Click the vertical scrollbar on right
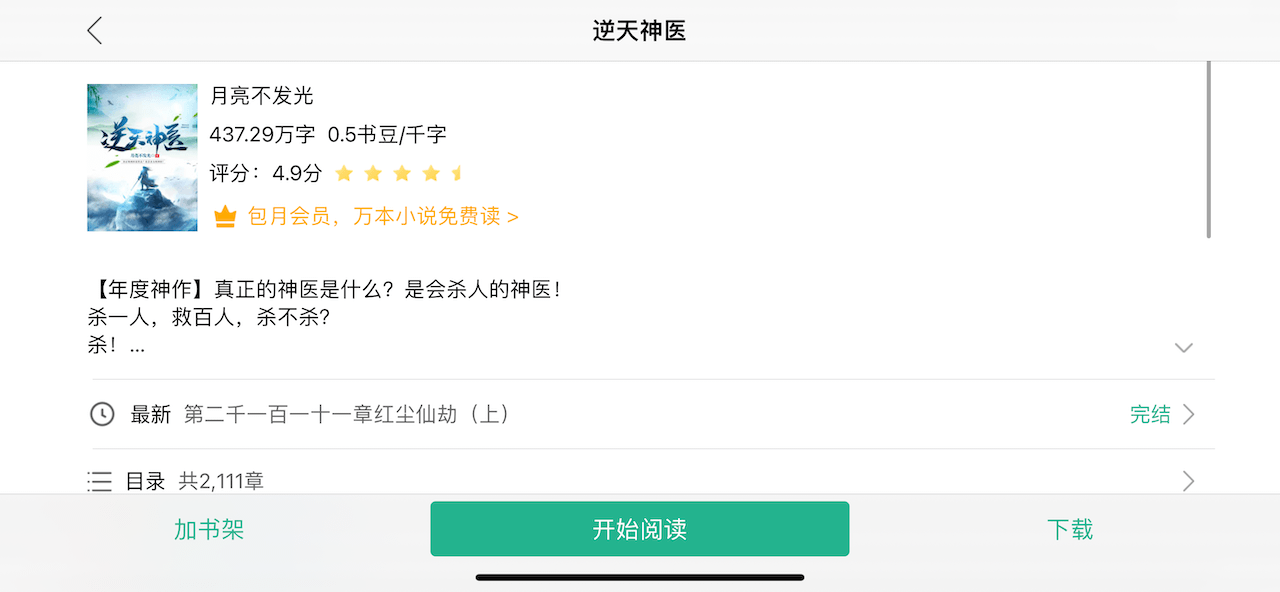Screen dimensions: 1280x592 point(1209,149)
